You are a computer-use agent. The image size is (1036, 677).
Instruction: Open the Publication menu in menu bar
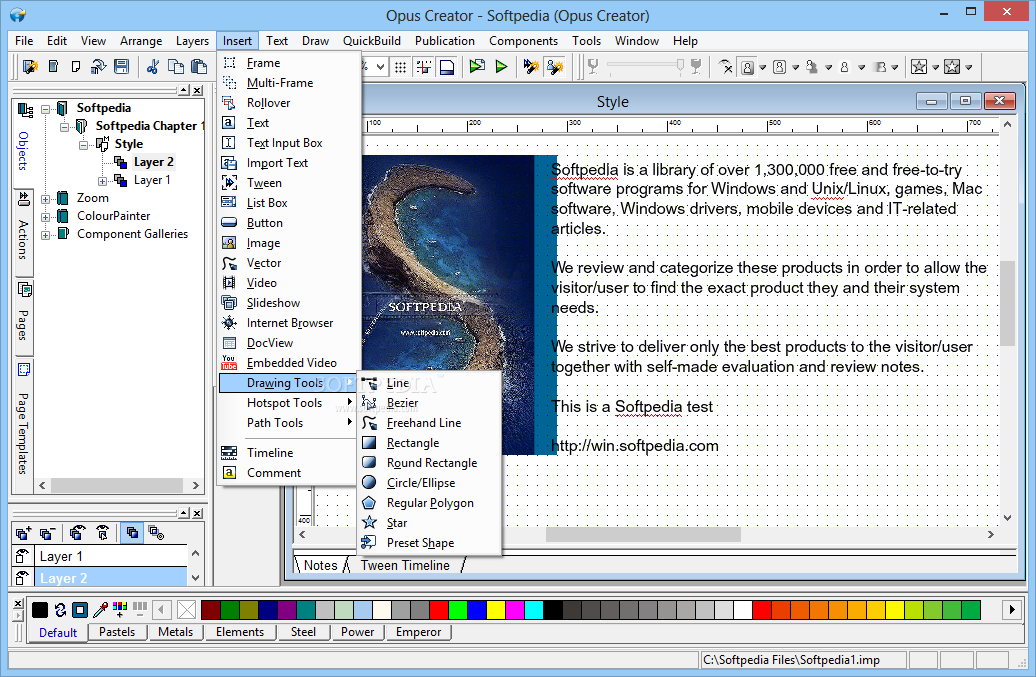[x=445, y=41]
